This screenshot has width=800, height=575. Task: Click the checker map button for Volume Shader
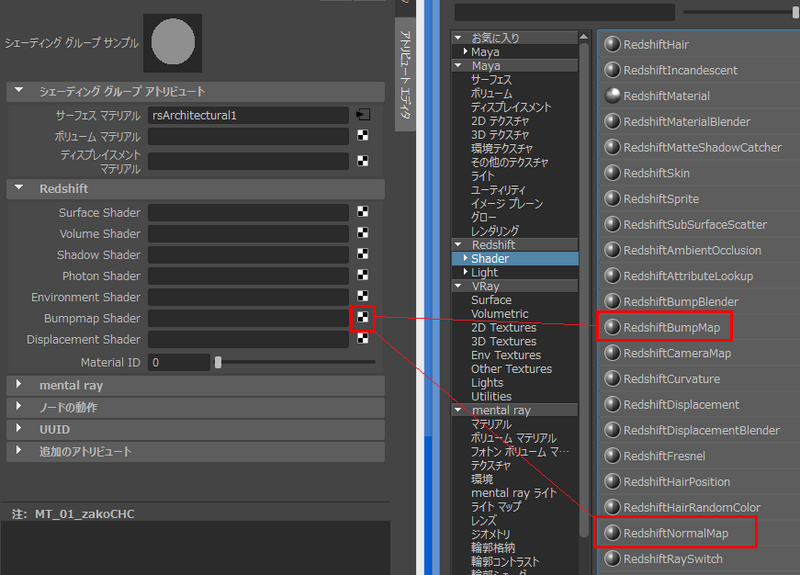click(363, 233)
